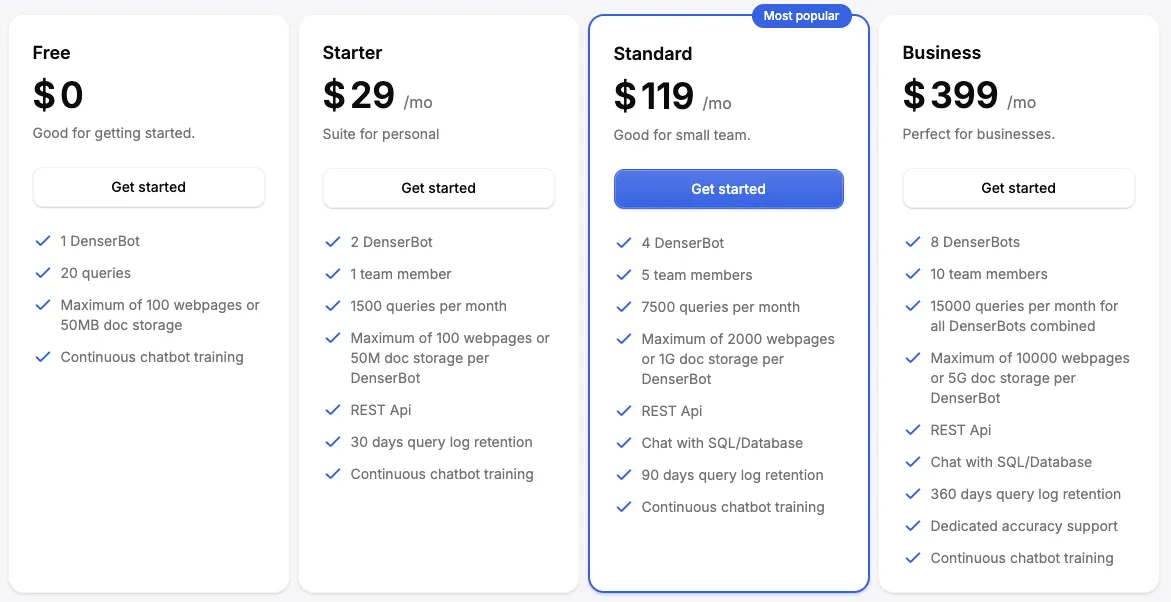Select the checkmark beside REST Api in Starter
1171x602 pixels.
333,409
